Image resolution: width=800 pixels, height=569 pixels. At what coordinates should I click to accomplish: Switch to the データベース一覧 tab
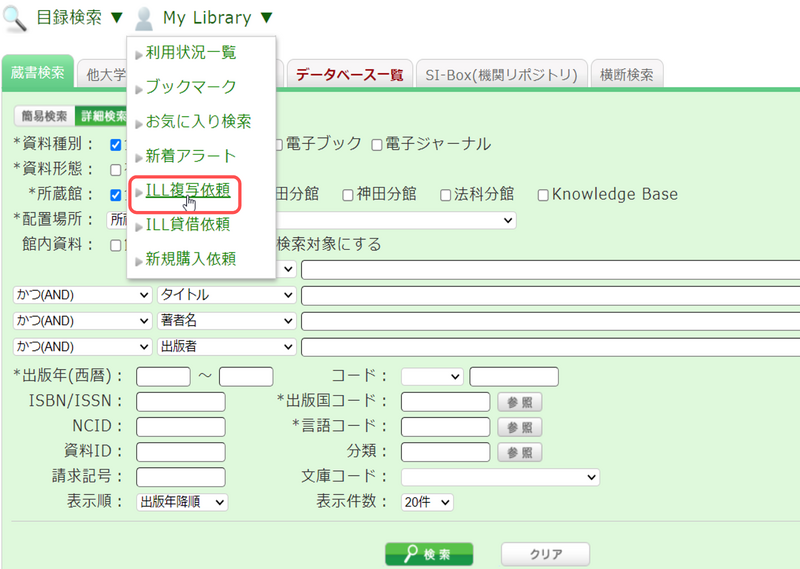click(349, 74)
